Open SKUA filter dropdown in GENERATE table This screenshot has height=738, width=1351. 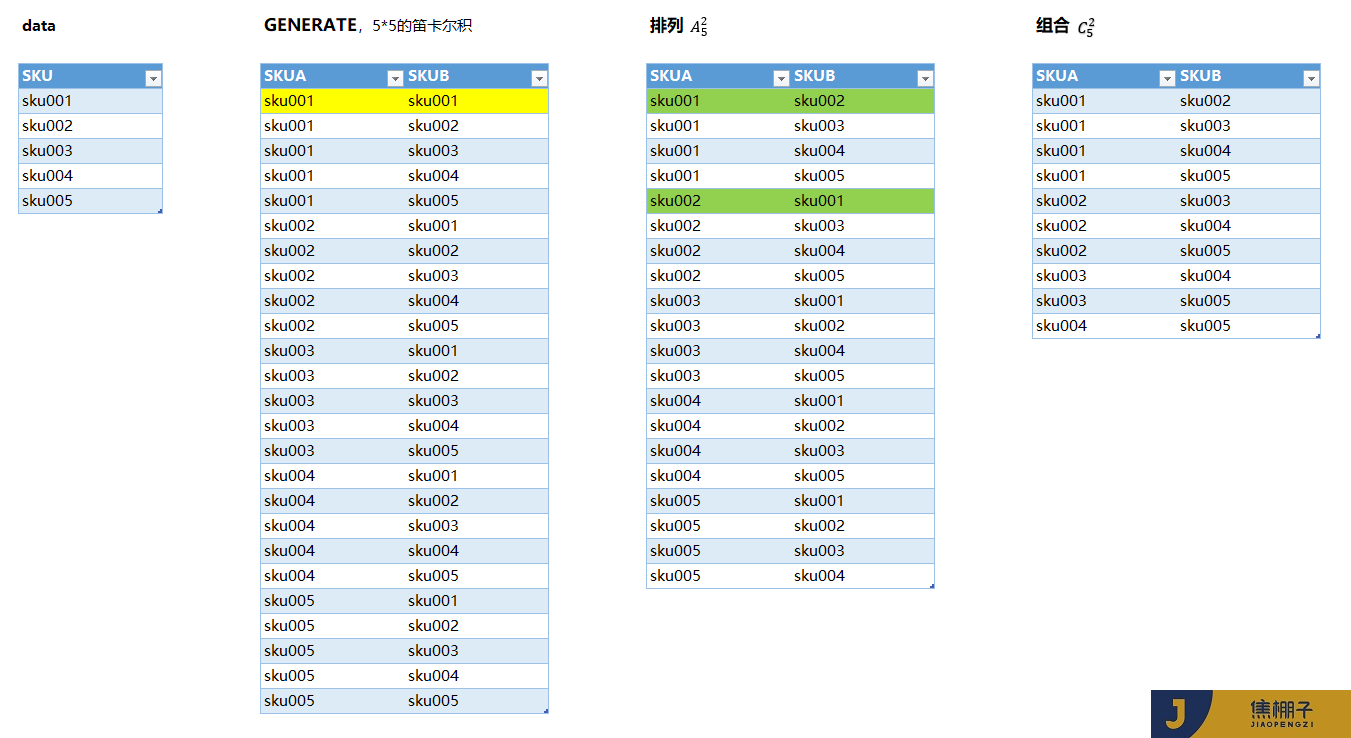[x=395, y=78]
